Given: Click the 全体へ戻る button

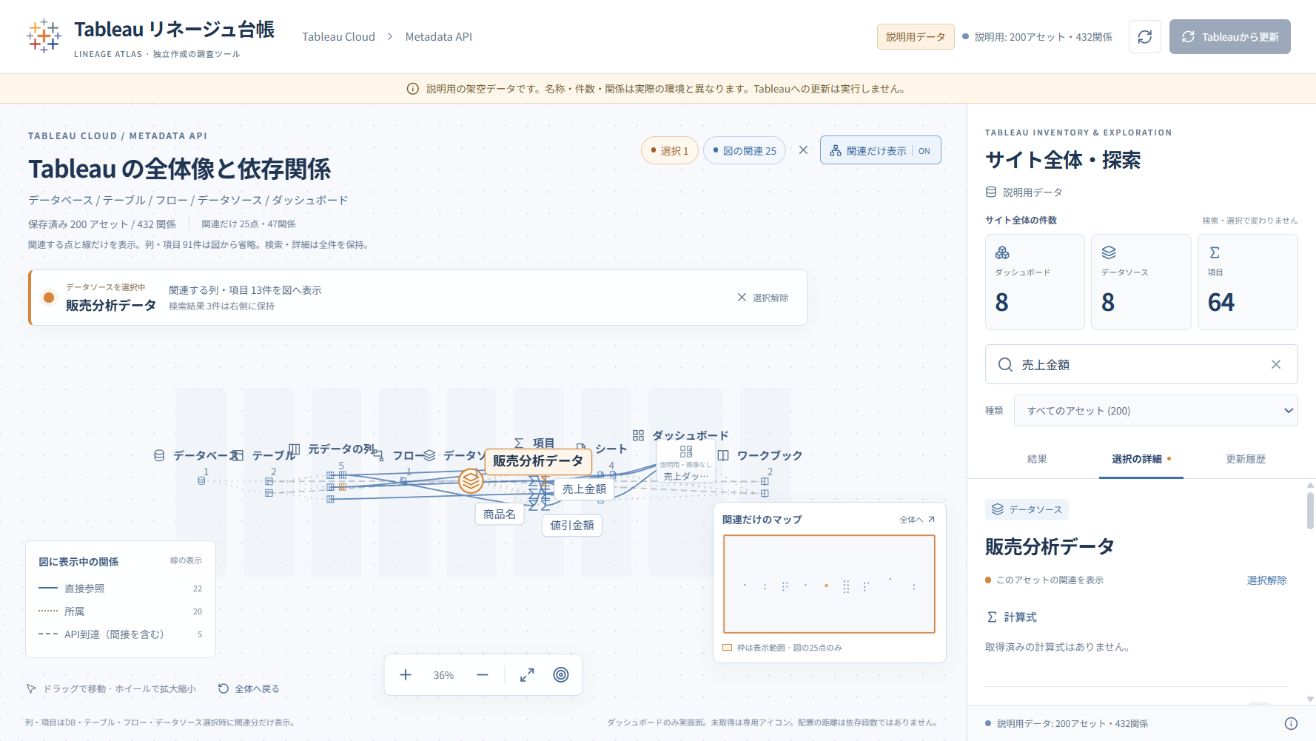Looking at the screenshot, I should [249, 689].
